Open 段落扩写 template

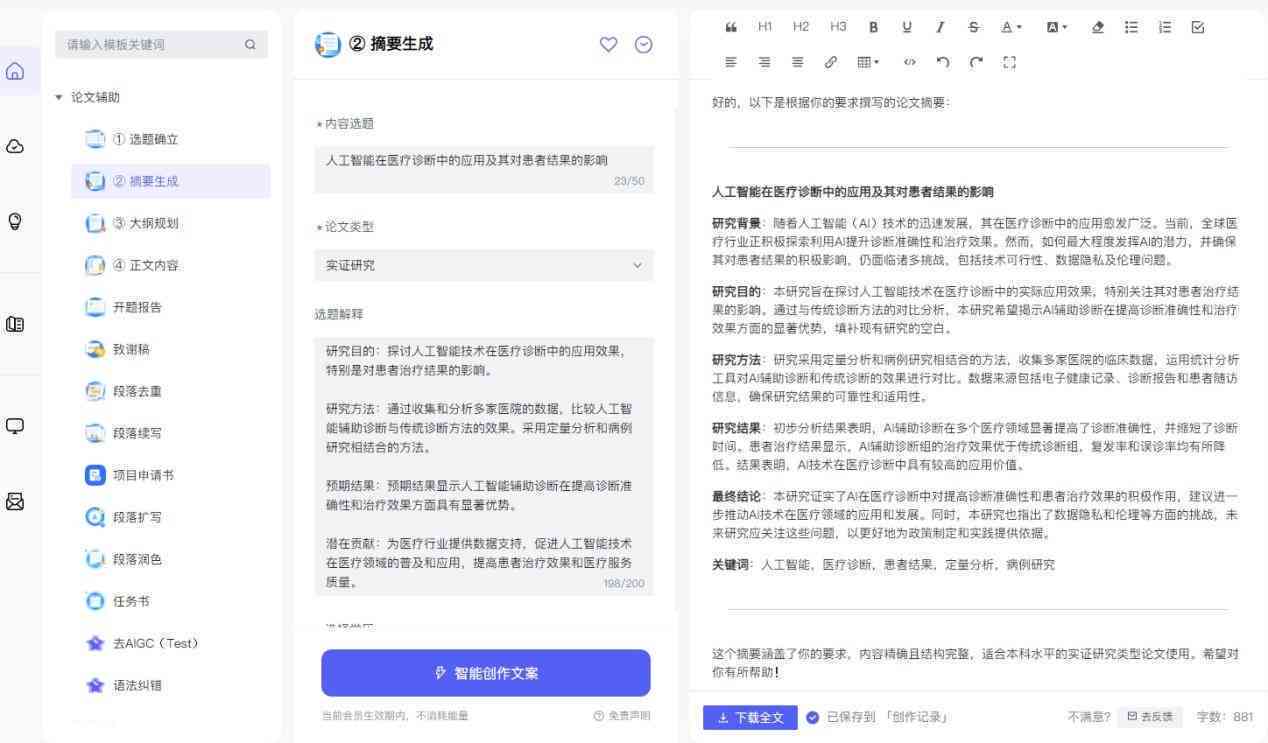171,517
